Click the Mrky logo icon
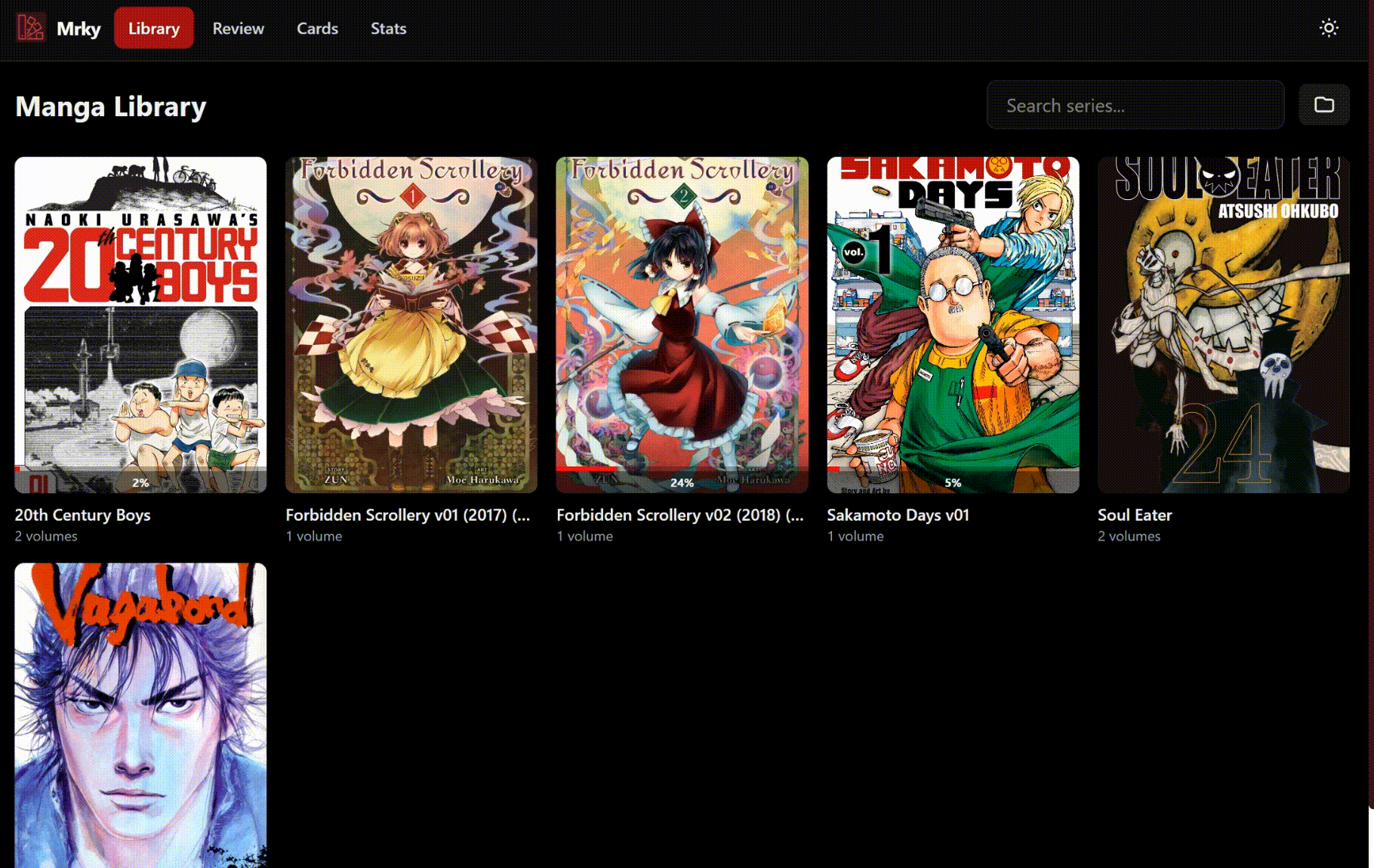 (x=30, y=28)
